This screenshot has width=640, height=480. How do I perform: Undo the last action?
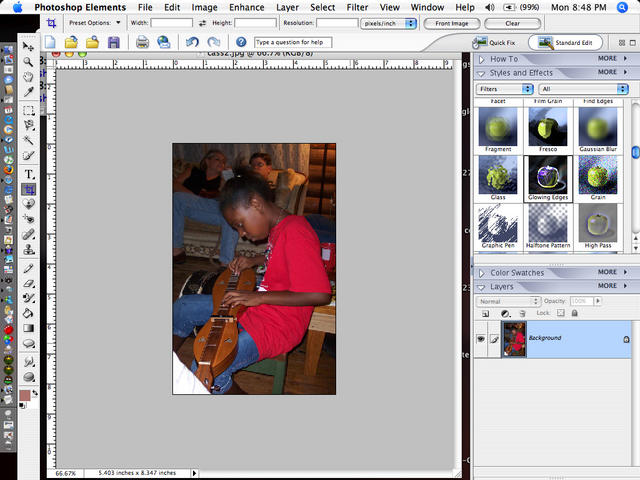coord(192,42)
